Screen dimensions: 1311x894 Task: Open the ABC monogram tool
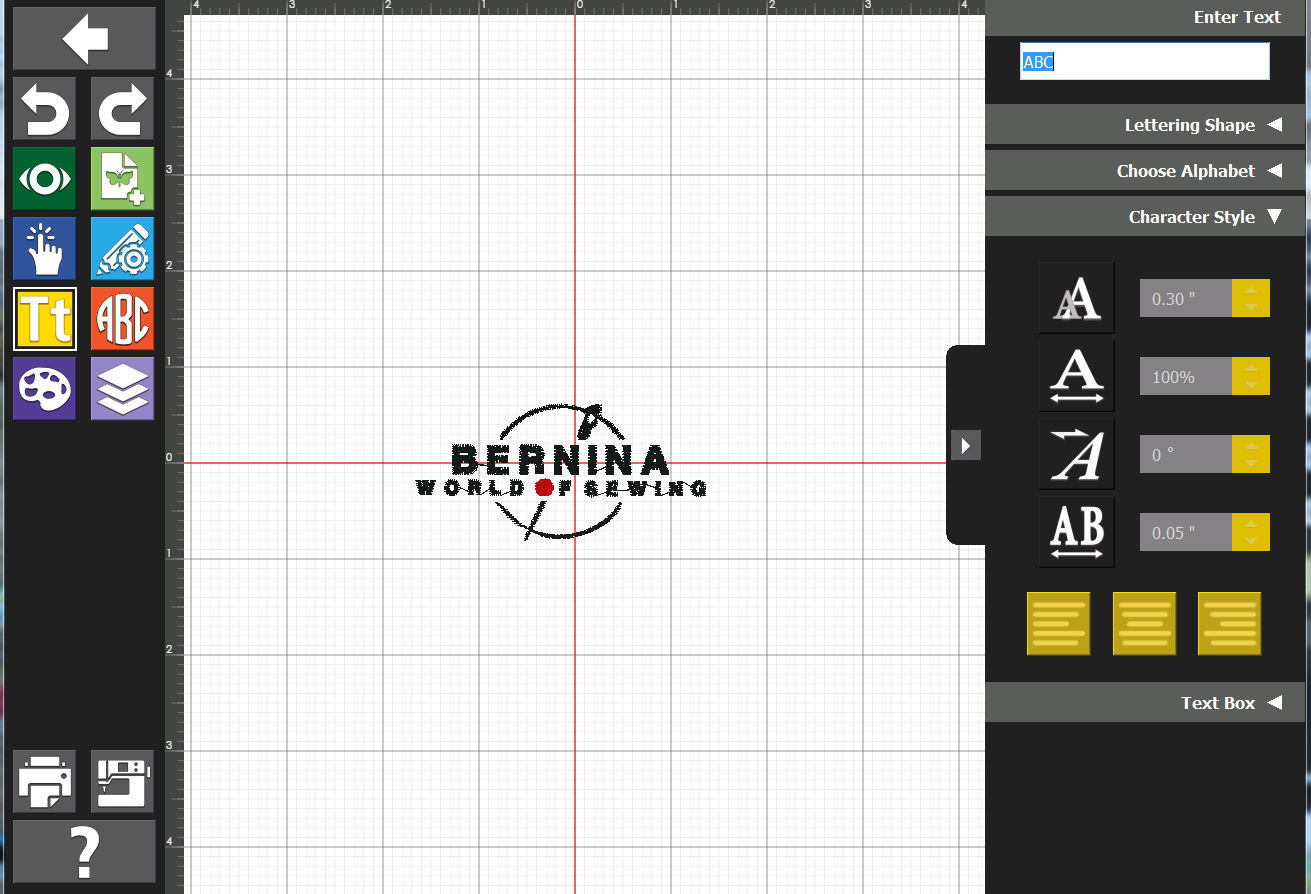123,319
